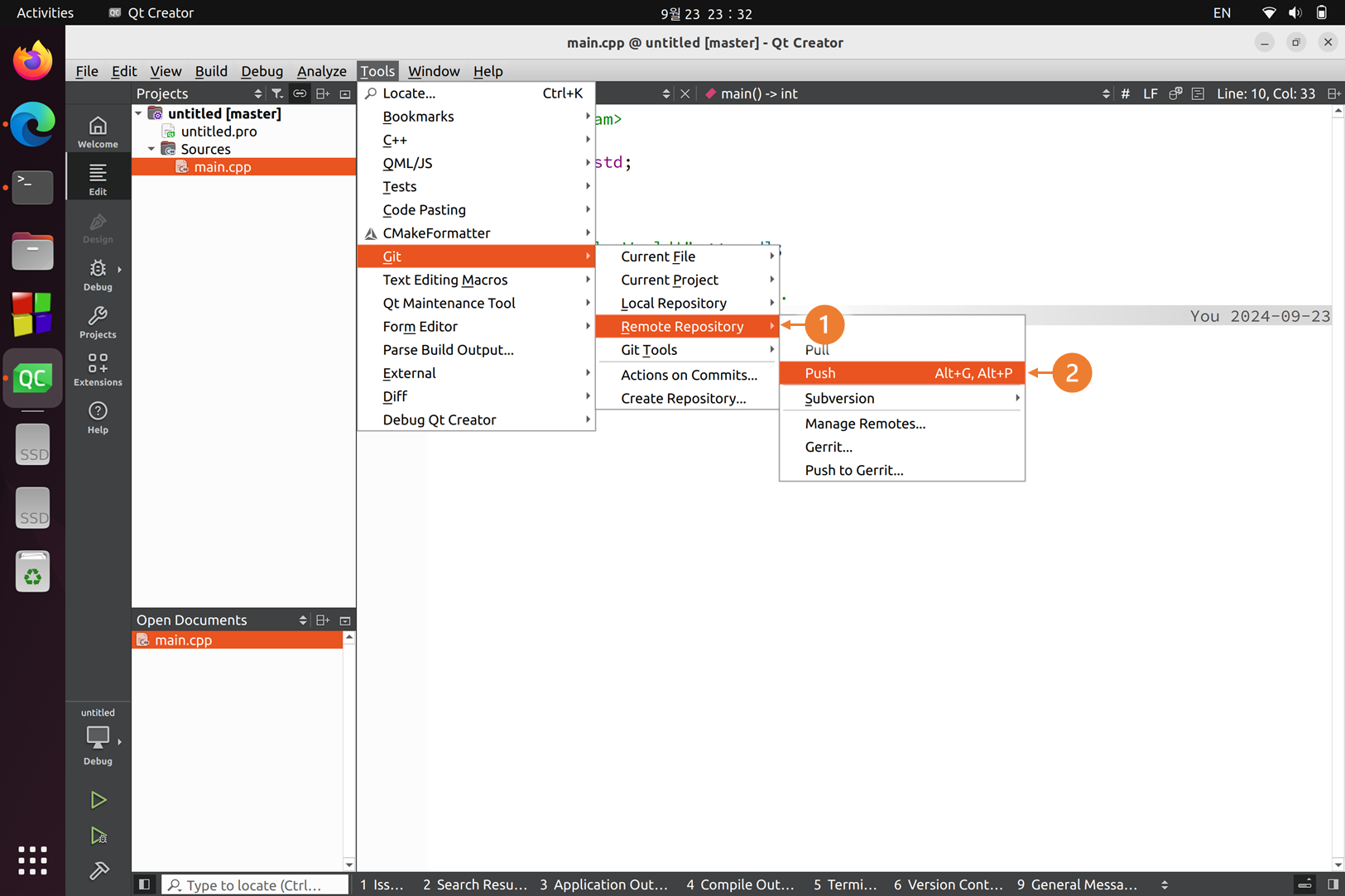The image size is (1345, 896).
Task: Expand the Subversion submenu
Action: 902,398
